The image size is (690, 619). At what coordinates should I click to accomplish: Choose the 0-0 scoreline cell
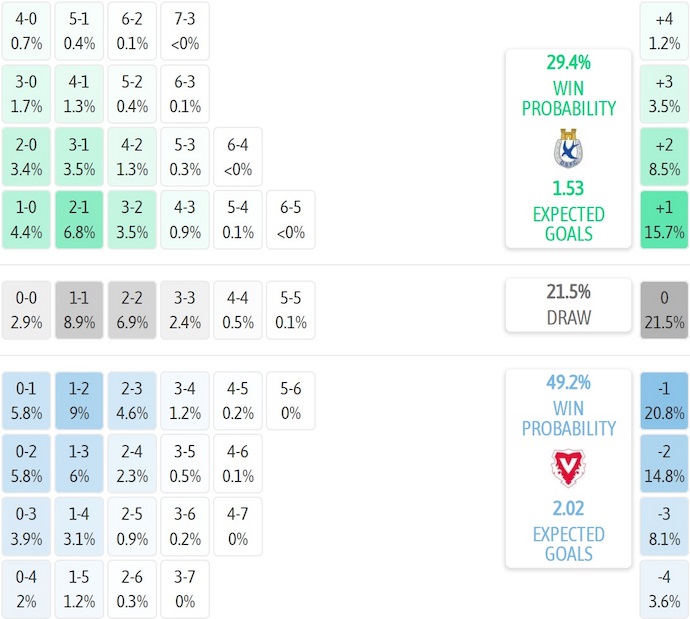coord(27,310)
